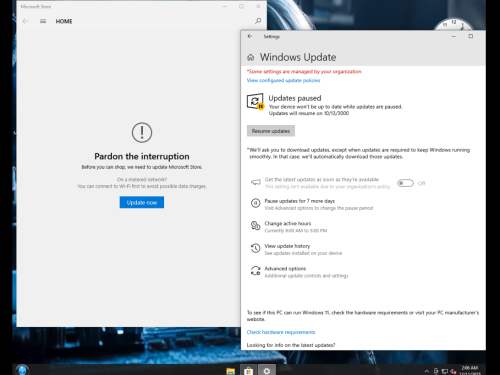Image resolution: width=500 pixels, height=375 pixels.
Task: Click the update history clock icon
Action: coord(256,248)
